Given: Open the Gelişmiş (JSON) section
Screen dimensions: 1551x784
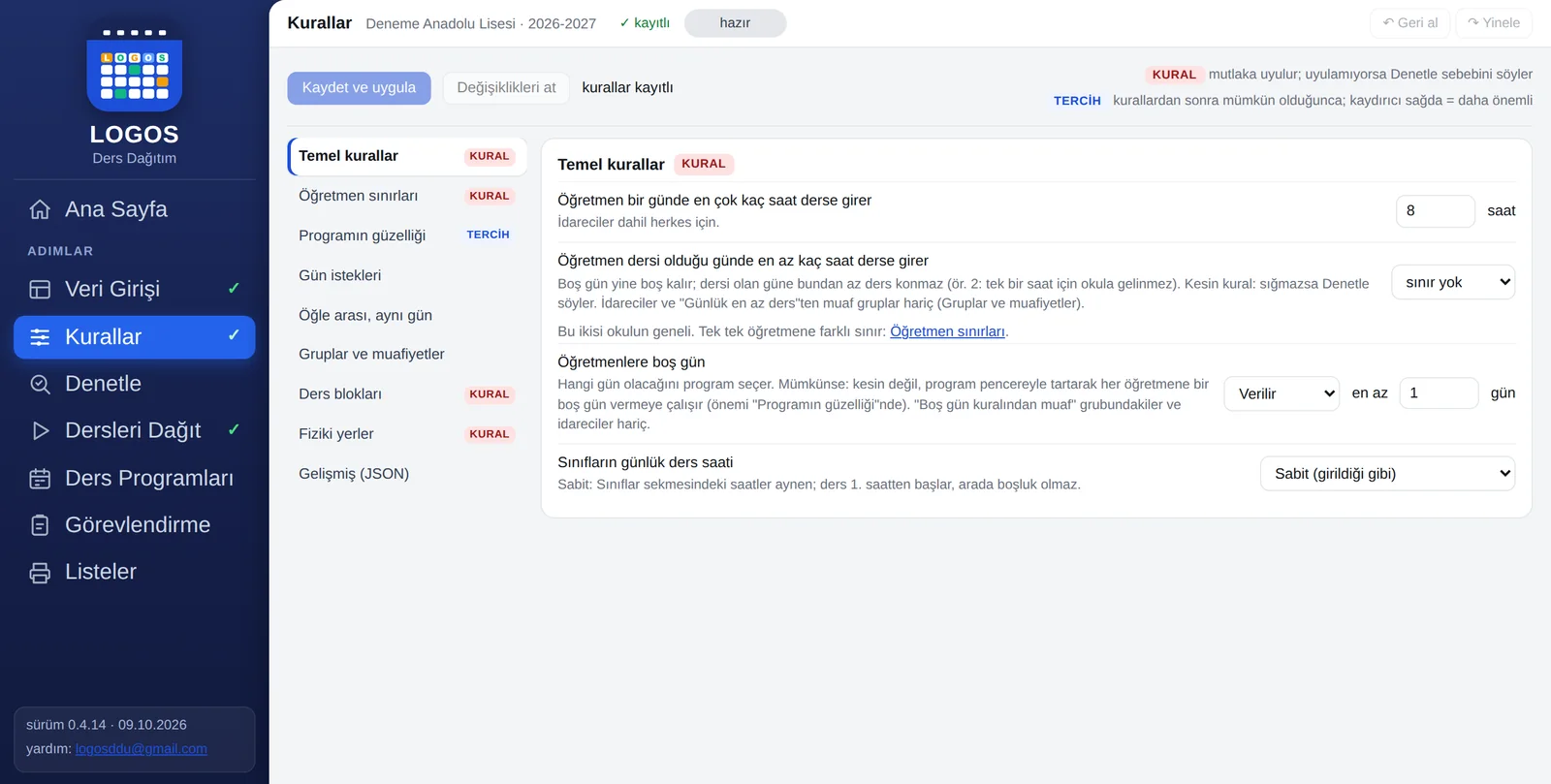Looking at the screenshot, I should [x=407, y=474].
